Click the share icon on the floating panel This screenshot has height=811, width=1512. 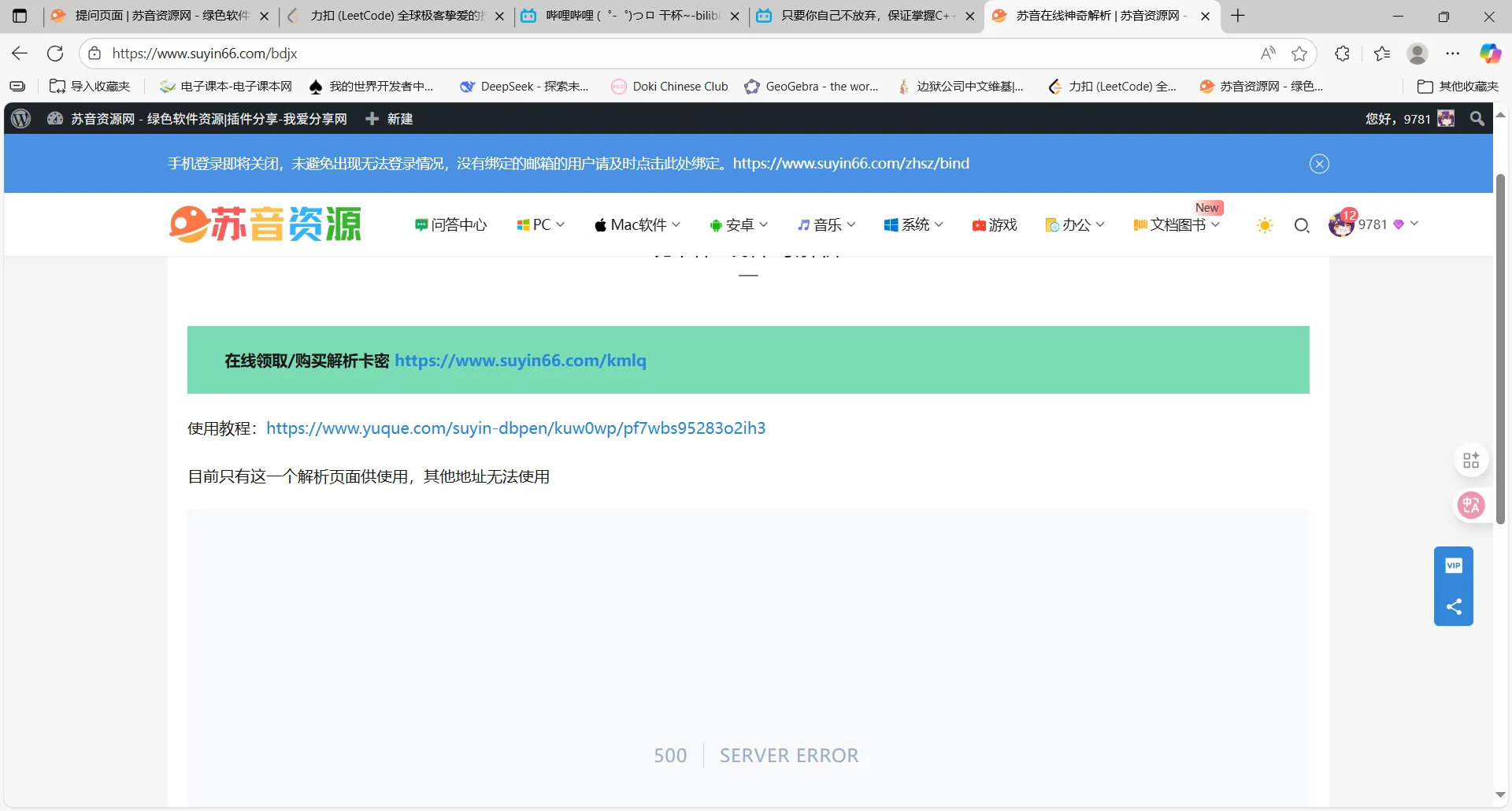pyautogui.click(x=1453, y=606)
